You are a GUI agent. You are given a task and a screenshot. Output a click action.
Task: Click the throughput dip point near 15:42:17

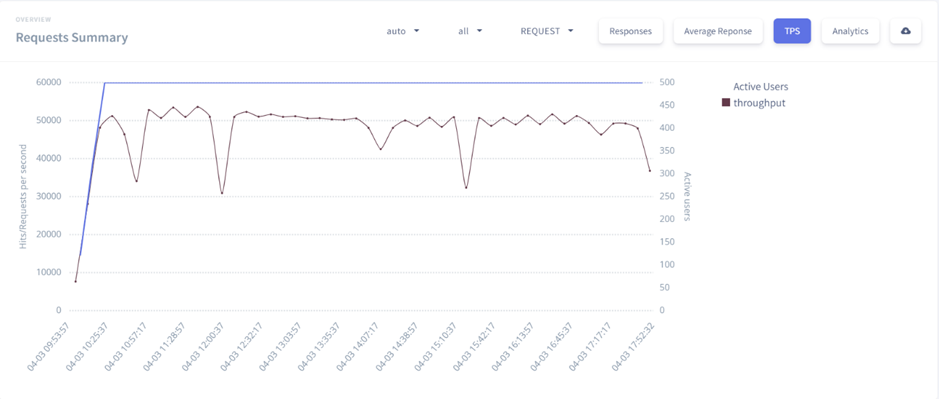click(466, 188)
